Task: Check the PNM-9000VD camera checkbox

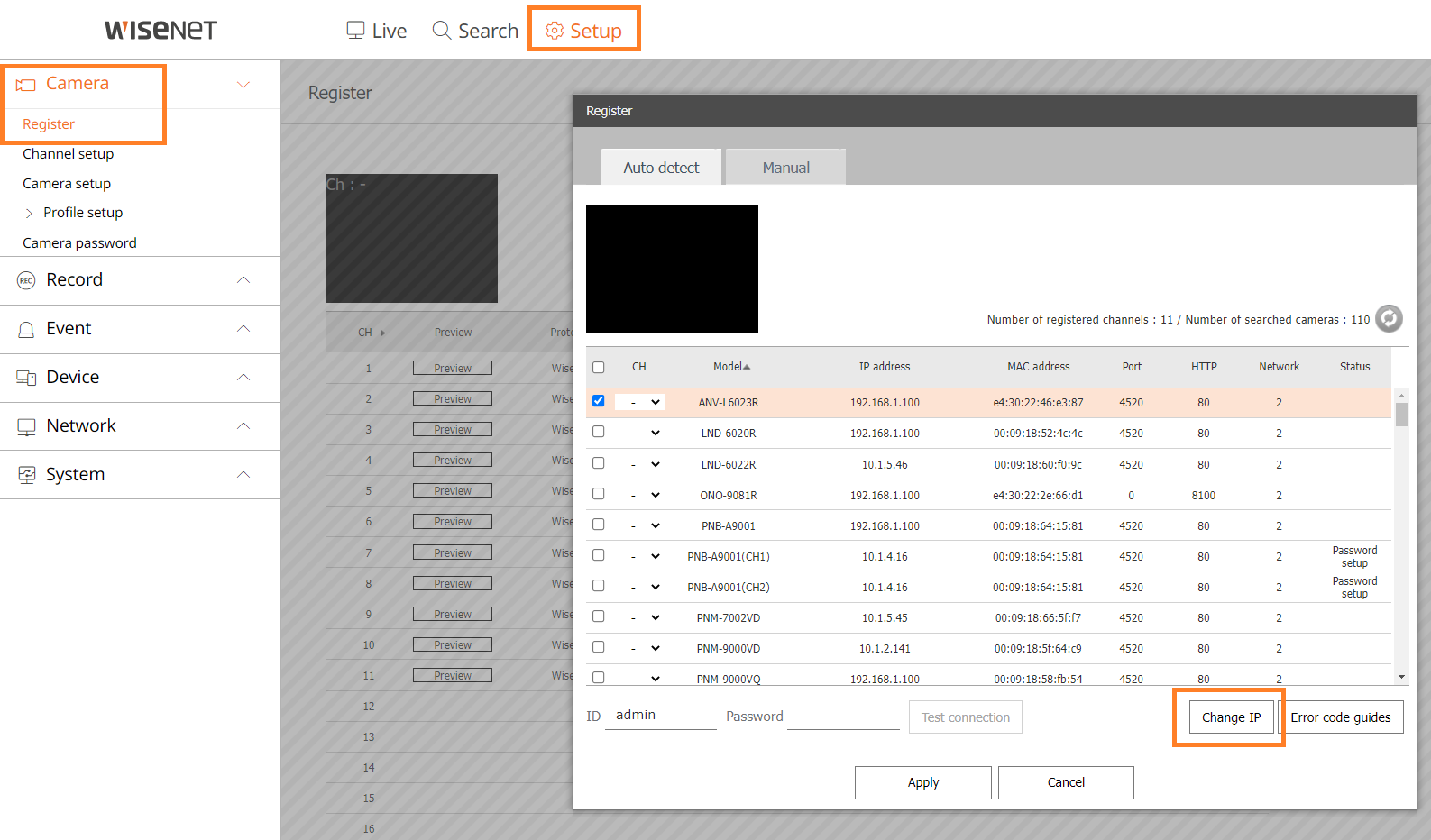Action: click(598, 647)
